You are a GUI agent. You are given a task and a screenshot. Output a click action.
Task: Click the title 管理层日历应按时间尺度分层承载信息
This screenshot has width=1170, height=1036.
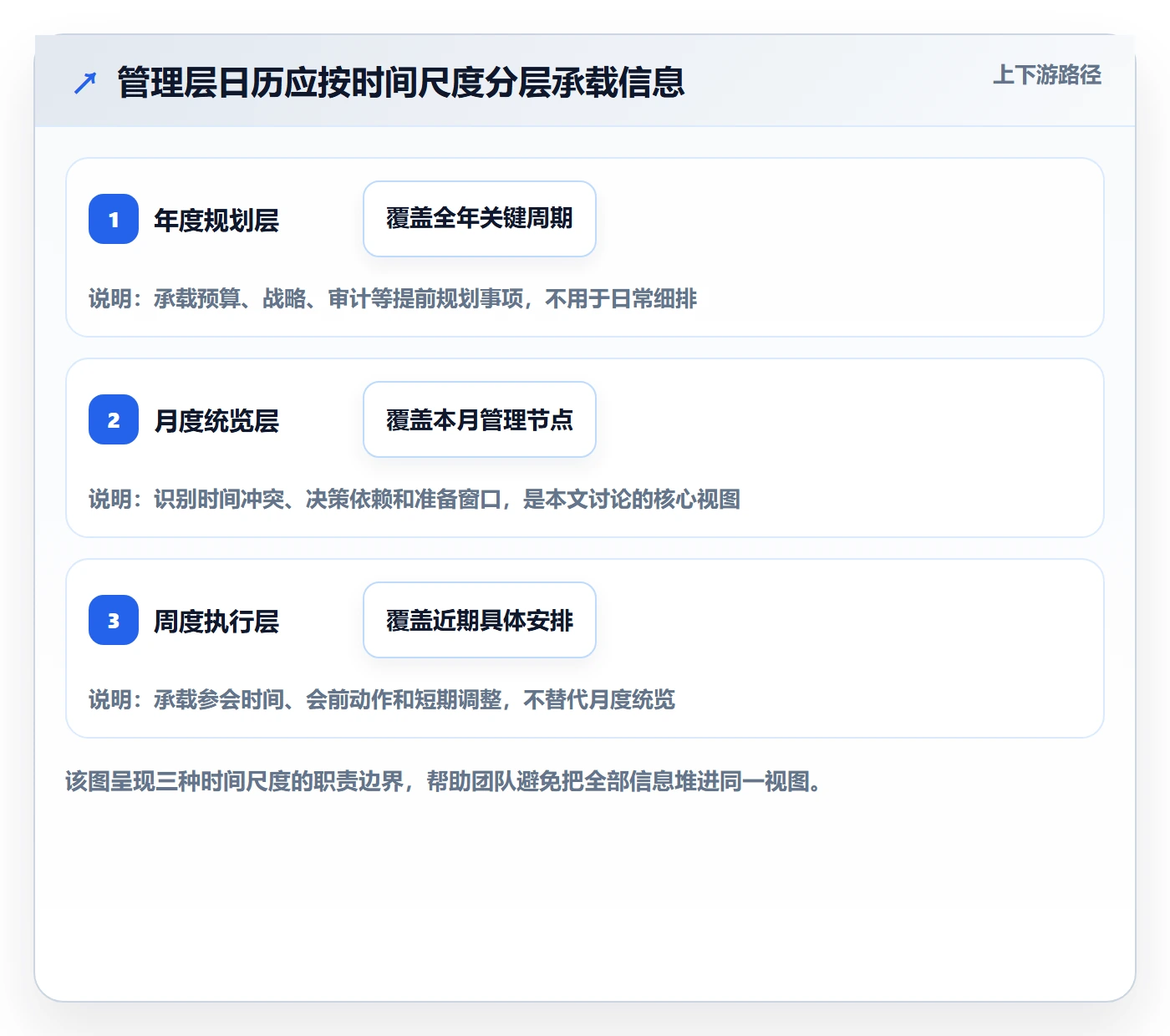[401, 83]
